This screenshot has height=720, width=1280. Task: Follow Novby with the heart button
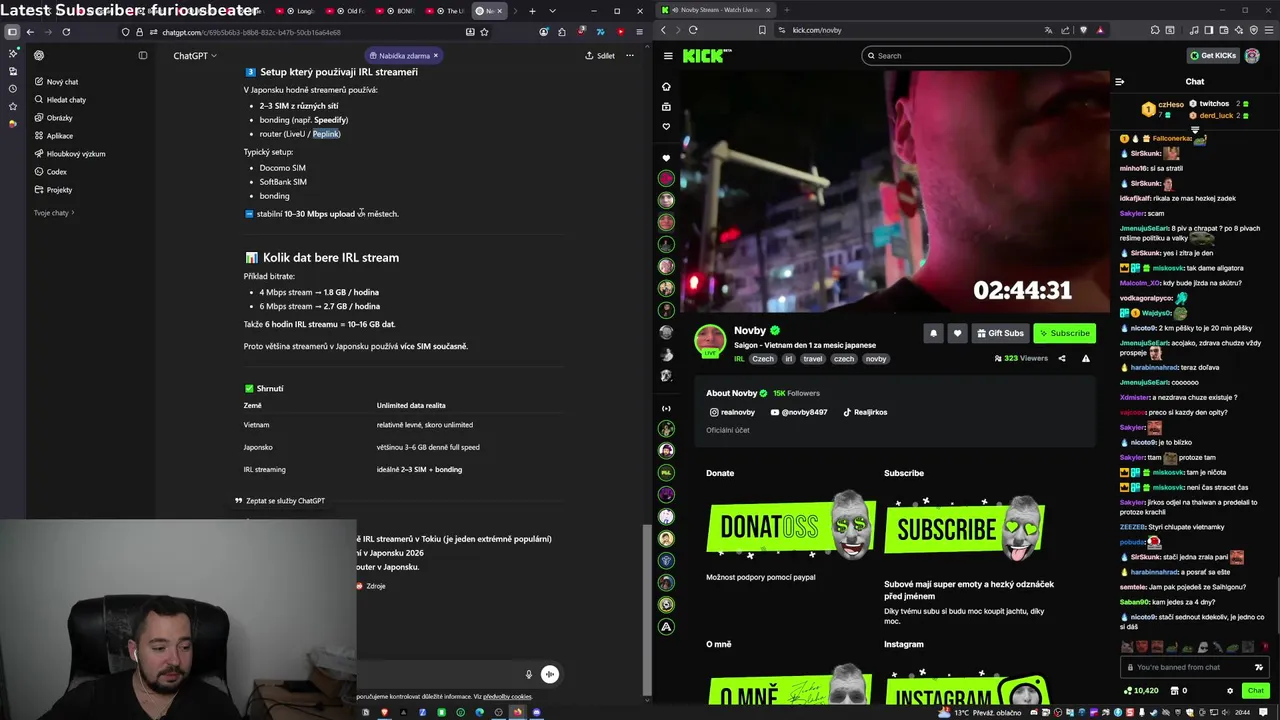point(957,333)
